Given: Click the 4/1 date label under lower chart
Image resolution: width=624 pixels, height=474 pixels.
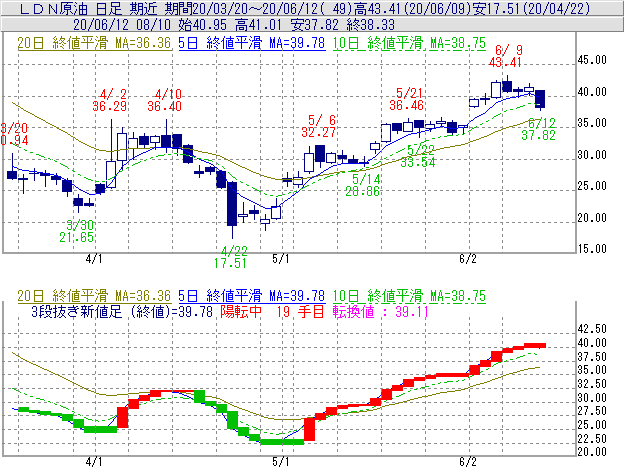Looking at the screenshot, I should coord(94,462).
